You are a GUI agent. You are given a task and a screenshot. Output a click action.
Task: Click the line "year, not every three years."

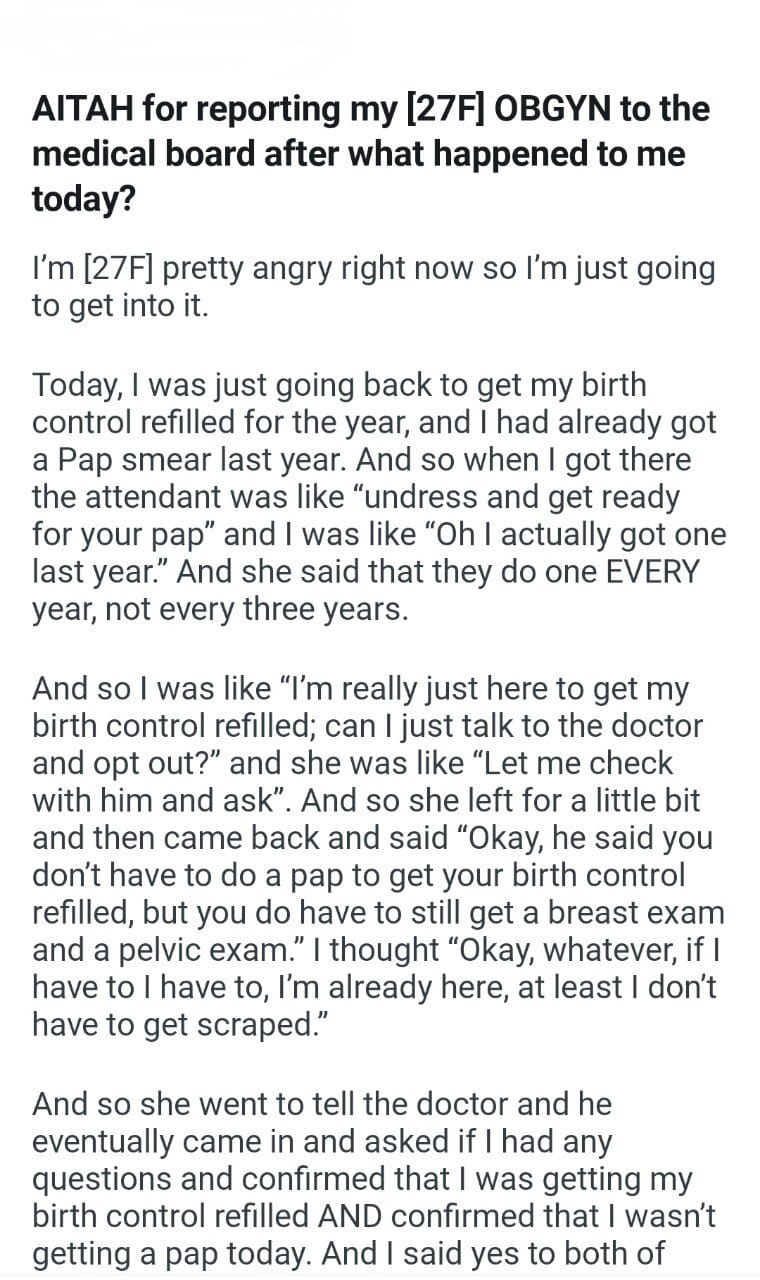point(220,610)
